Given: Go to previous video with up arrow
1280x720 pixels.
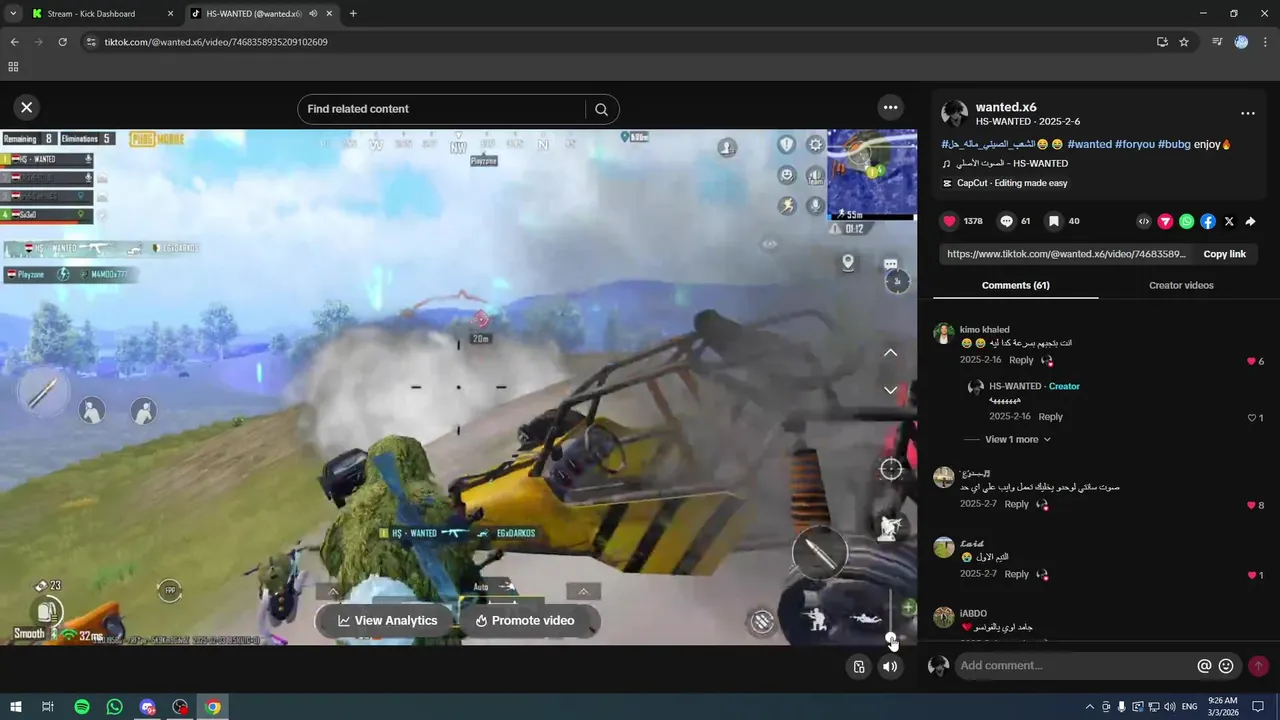Looking at the screenshot, I should 890,353.
